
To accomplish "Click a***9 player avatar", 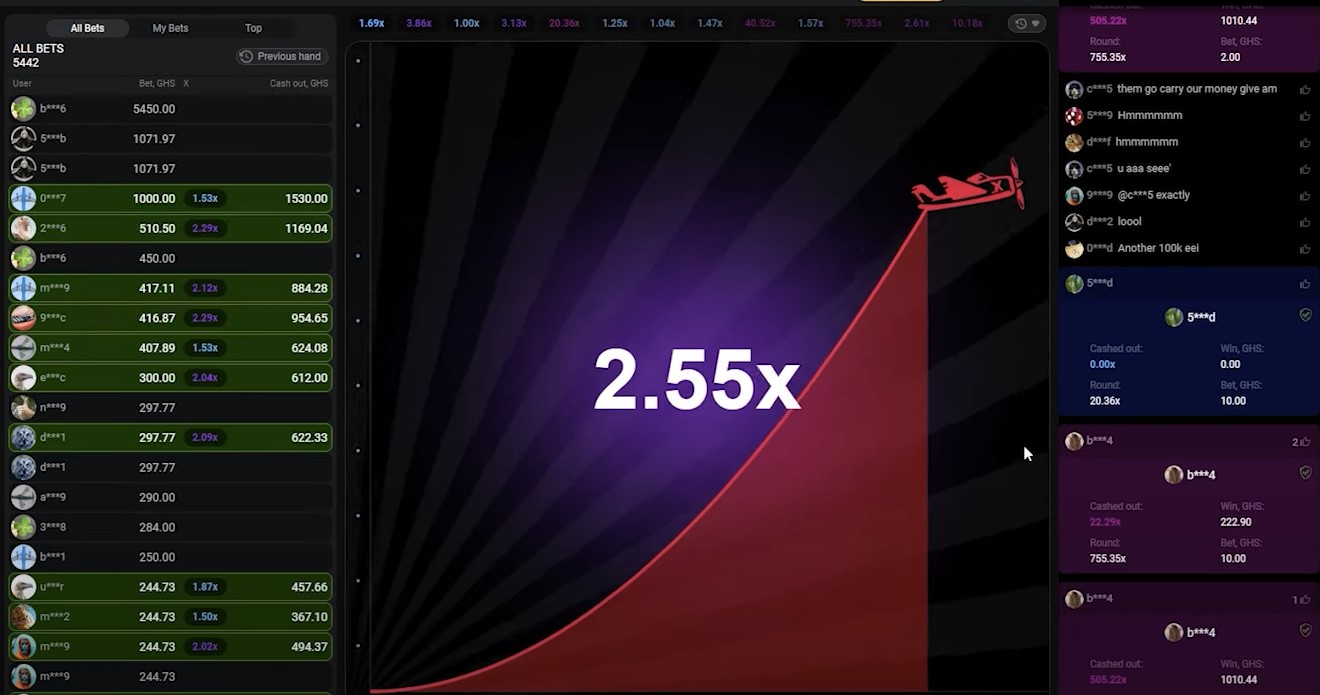I will (23, 497).
